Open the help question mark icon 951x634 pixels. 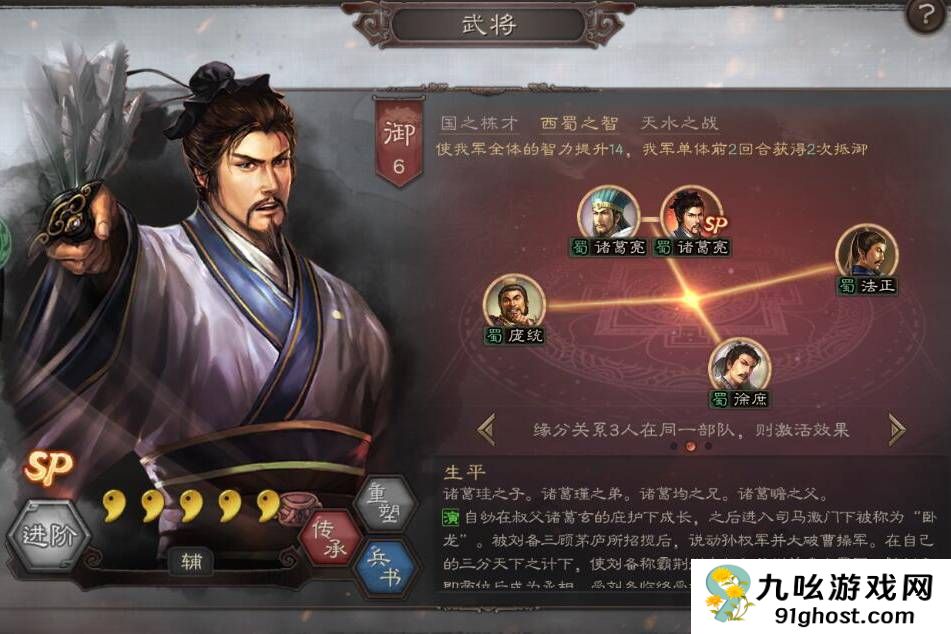tap(927, 15)
